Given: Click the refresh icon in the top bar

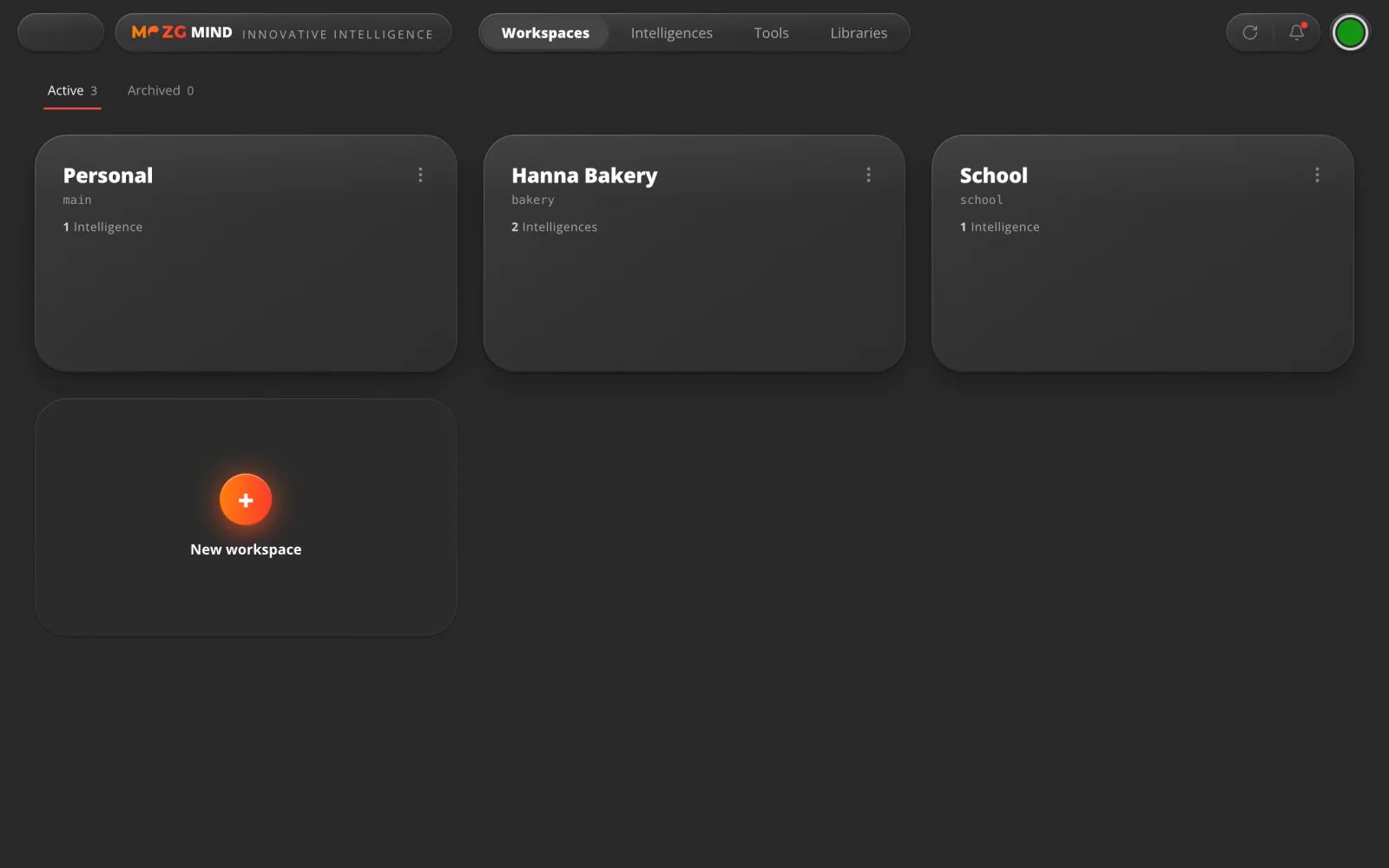Looking at the screenshot, I should coord(1250,32).
